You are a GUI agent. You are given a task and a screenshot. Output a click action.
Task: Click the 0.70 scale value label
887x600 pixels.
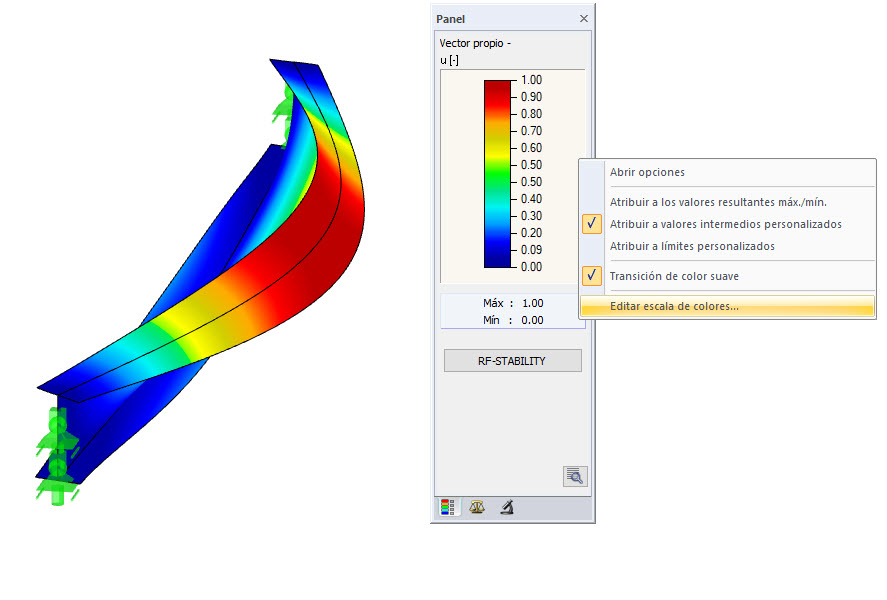click(x=531, y=131)
